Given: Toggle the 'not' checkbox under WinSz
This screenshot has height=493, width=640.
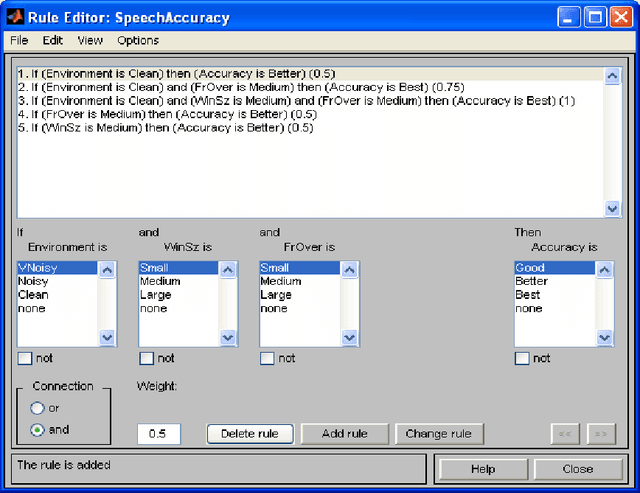Looking at the screenshot, I should (147, 358).
